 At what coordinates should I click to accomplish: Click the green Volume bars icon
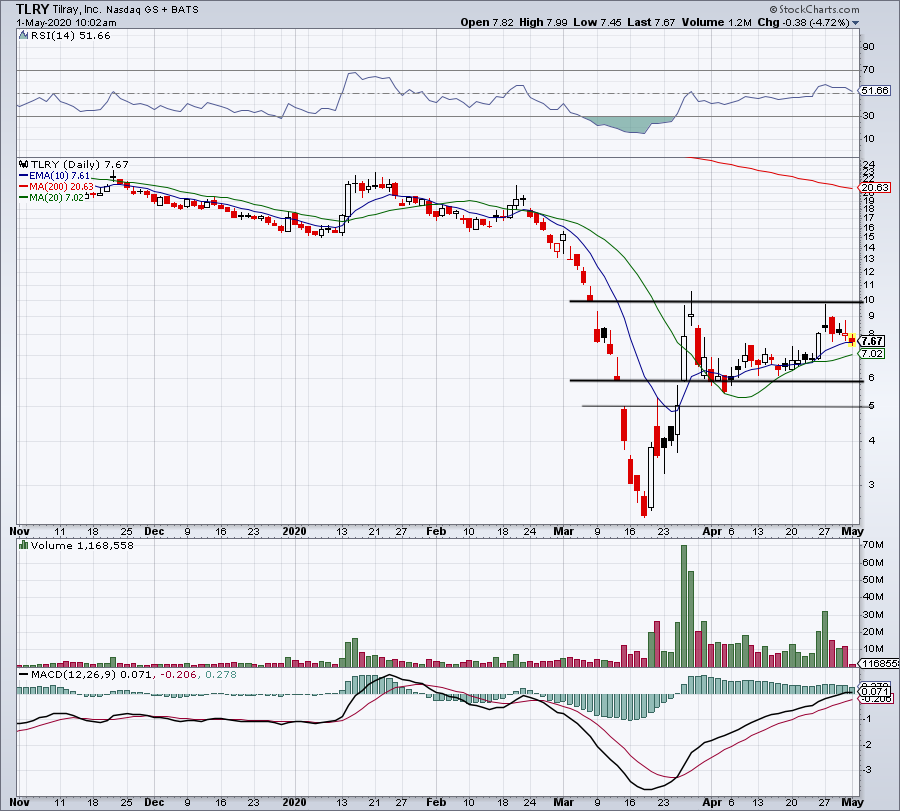click(24, 546)
